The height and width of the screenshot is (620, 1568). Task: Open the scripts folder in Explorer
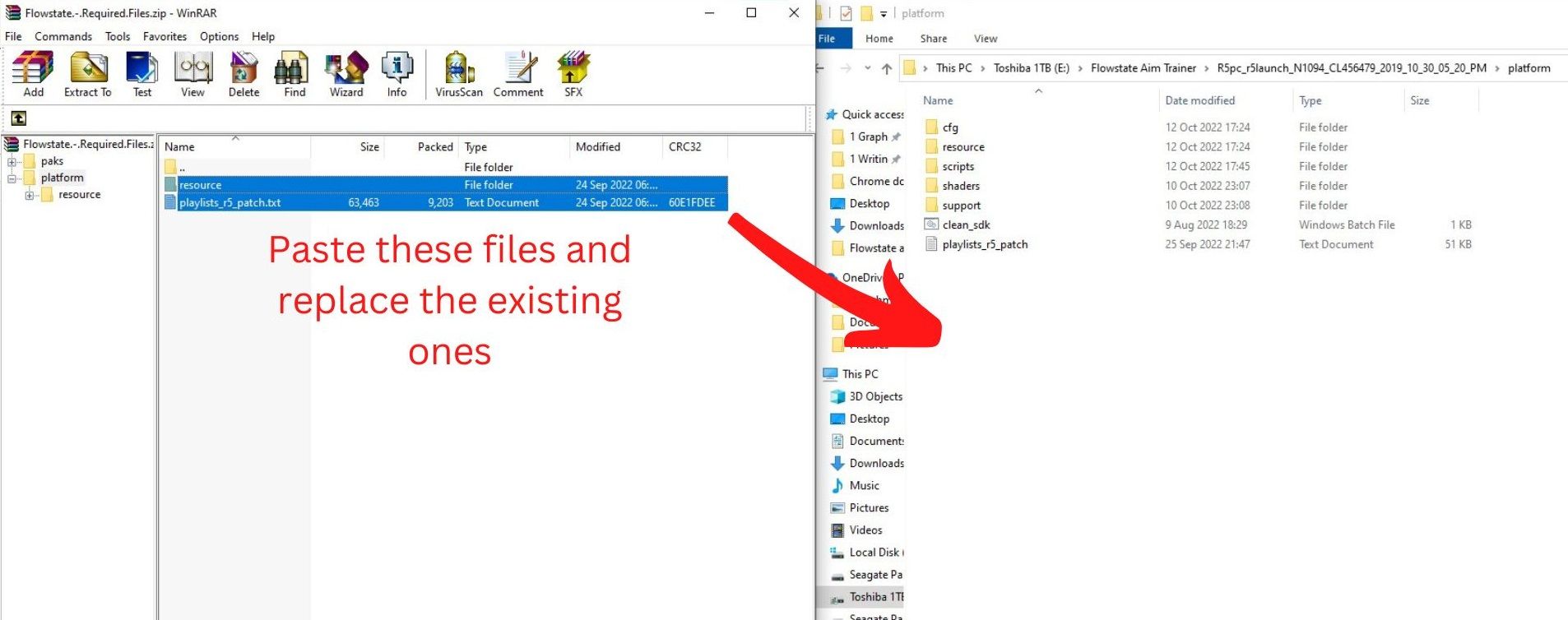[958, 166]
